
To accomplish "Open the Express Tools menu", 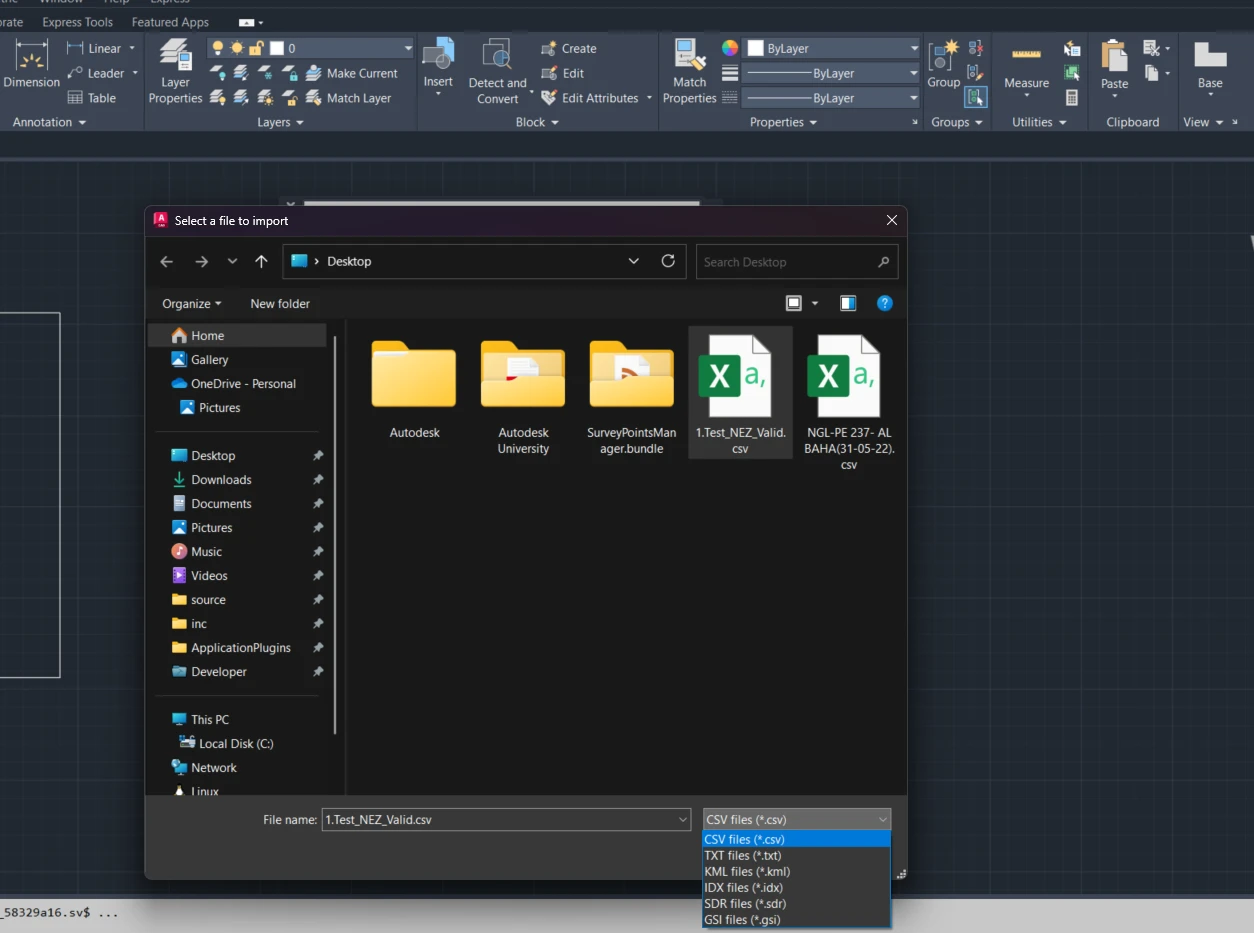I will click(77, 21).
